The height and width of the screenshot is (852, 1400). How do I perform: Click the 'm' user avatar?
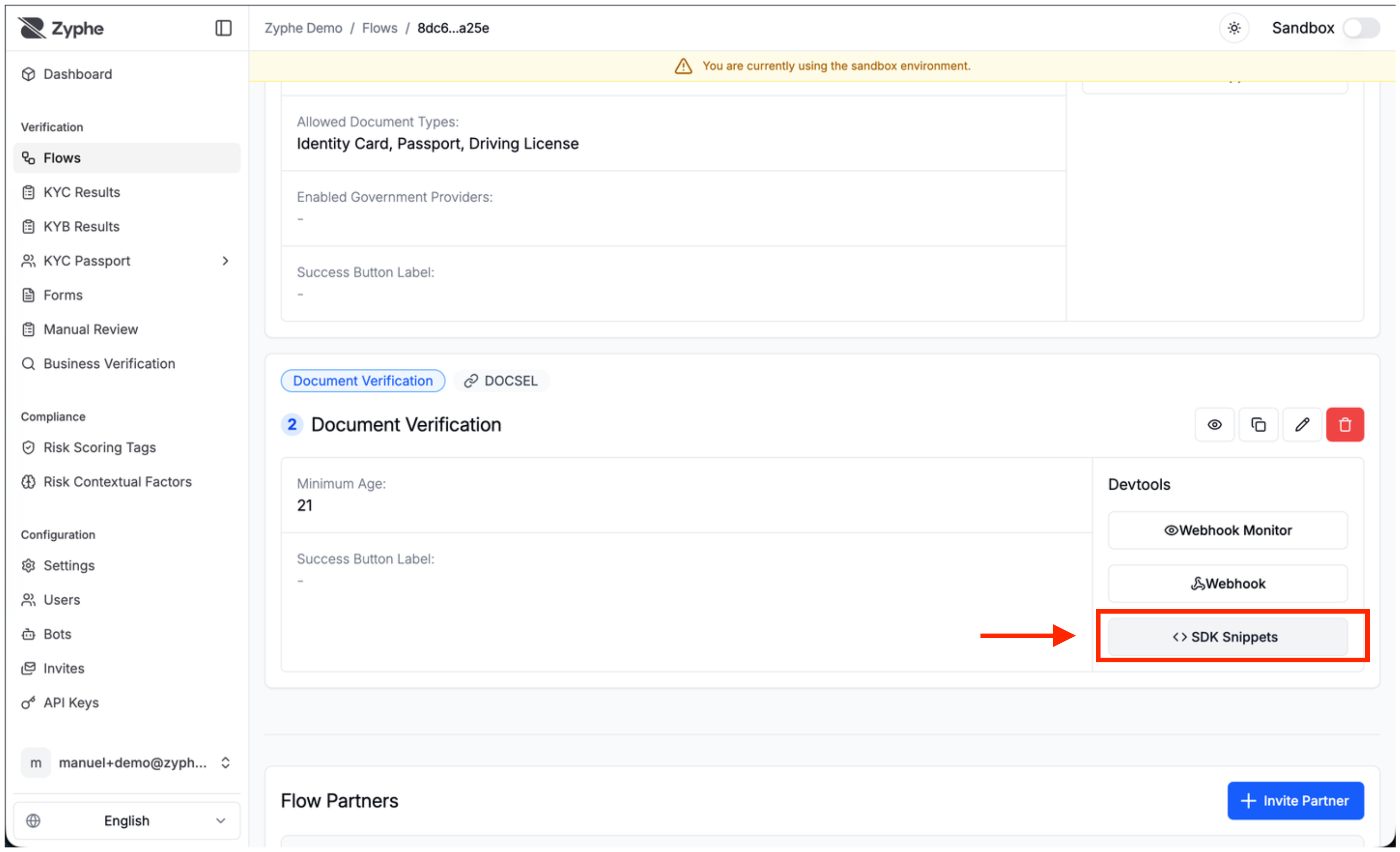(x=36, y=763)
